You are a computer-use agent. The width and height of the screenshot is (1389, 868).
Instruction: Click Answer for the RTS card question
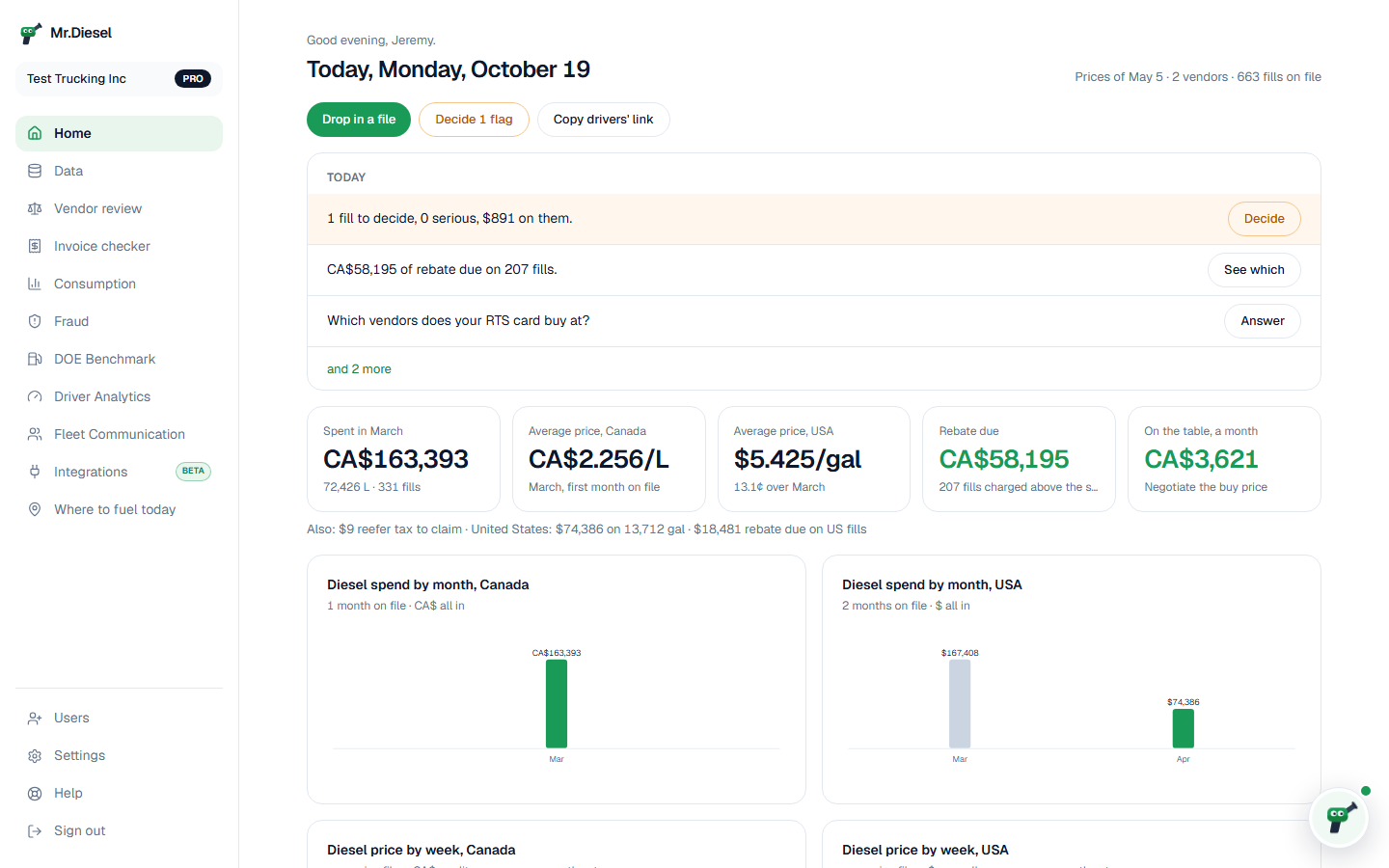1263,321
